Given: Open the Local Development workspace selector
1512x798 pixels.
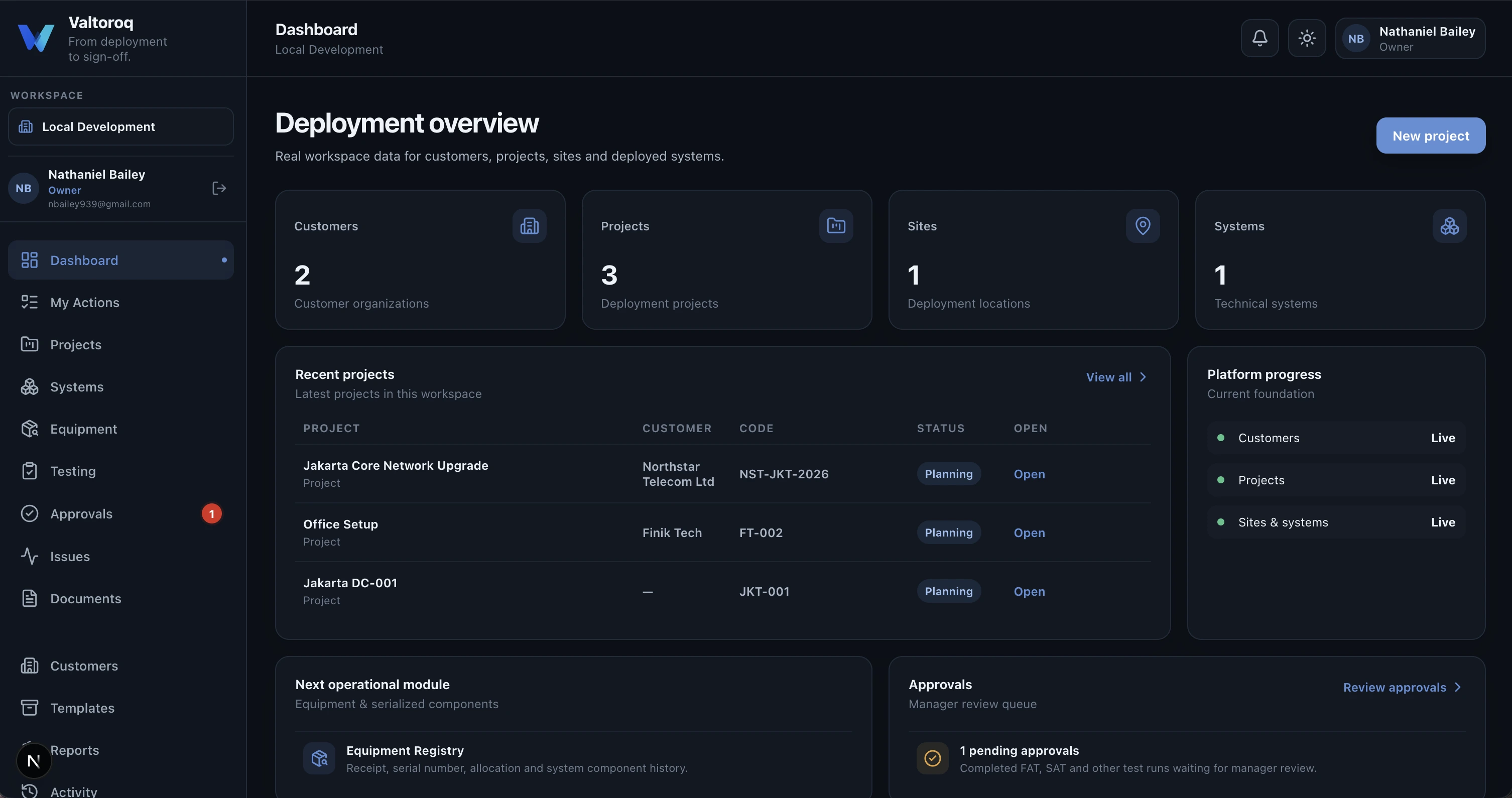Looking at the screenshot, I should (121, 127).
